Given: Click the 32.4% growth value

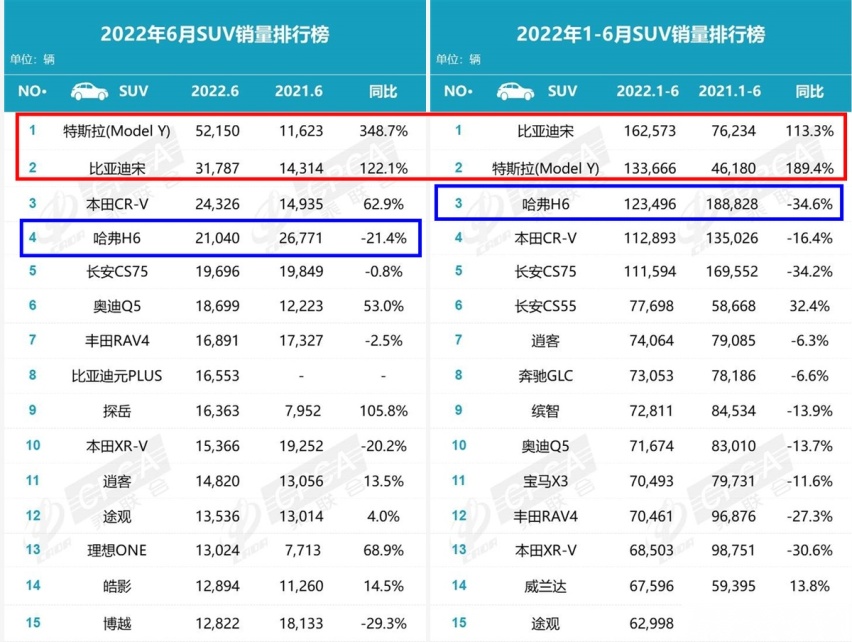Looking at the screenshot, I should coord(810,306).
